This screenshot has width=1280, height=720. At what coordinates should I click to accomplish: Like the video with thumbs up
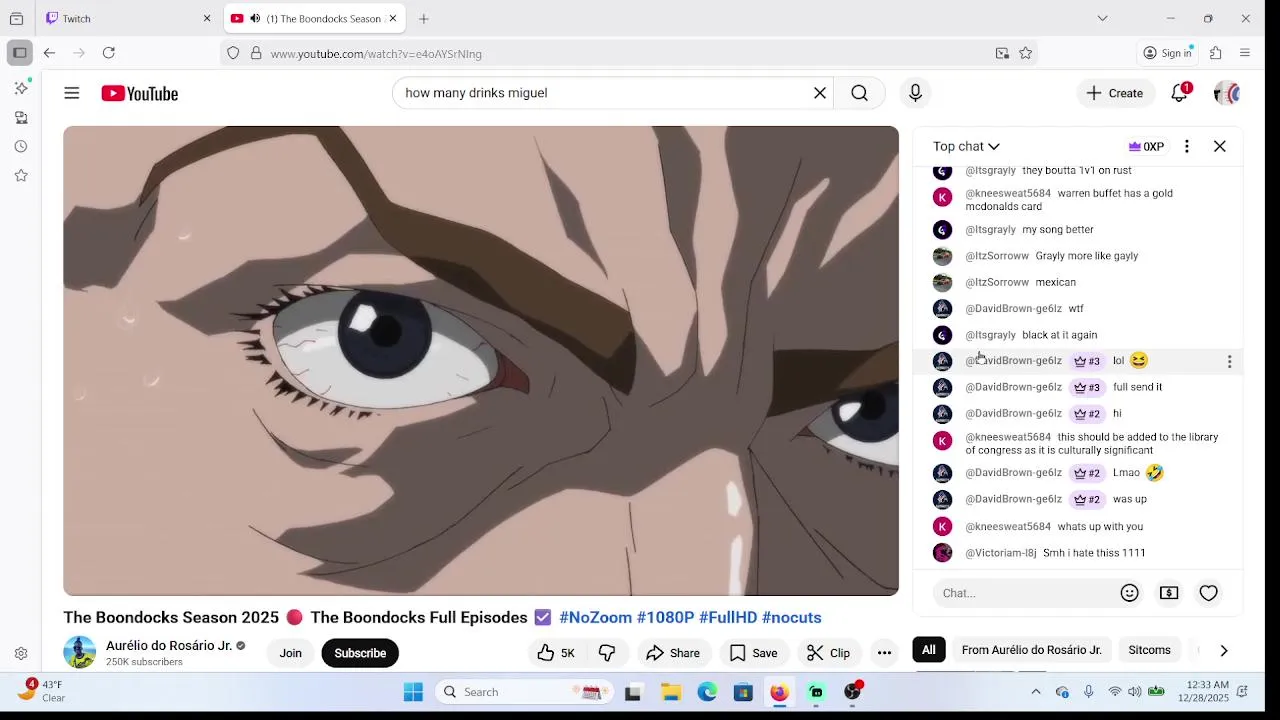point(556,653)
